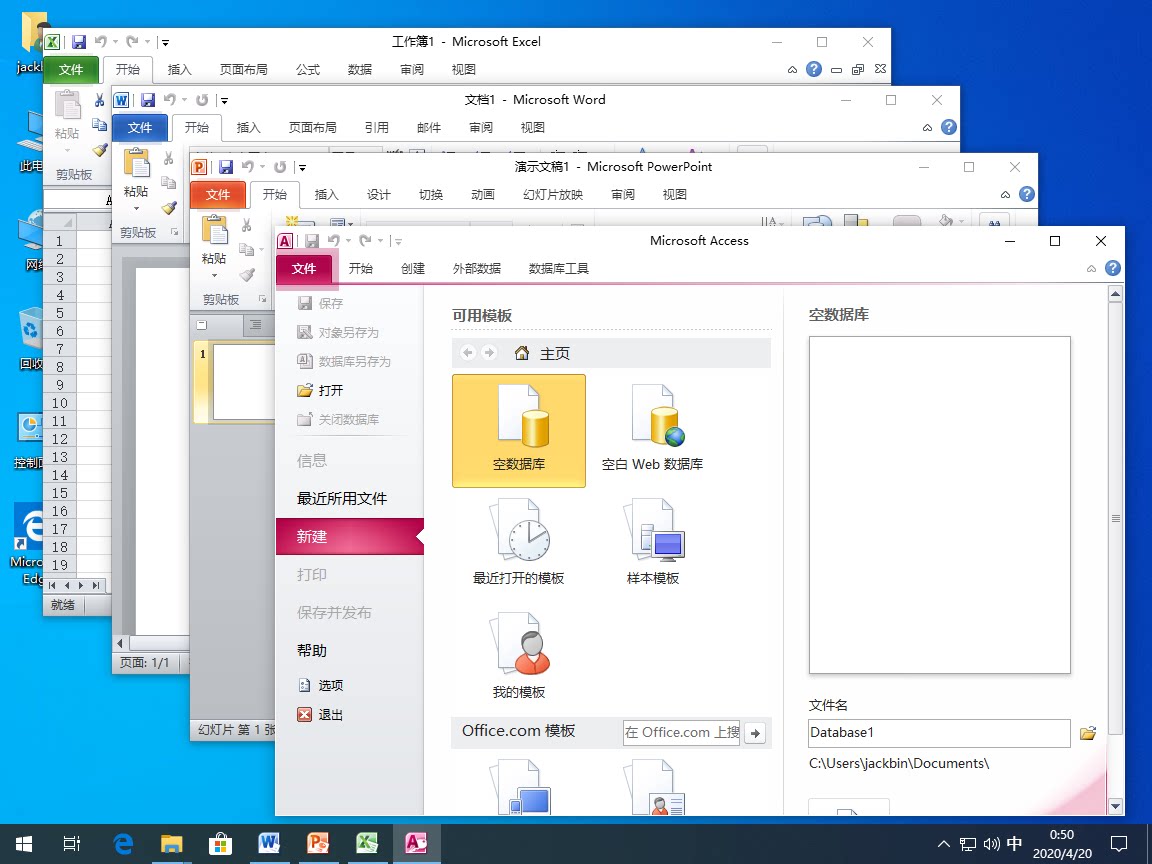1152x864 pixels.
Task: Click the Access help question mark icon
Action: coord(1113,268)
